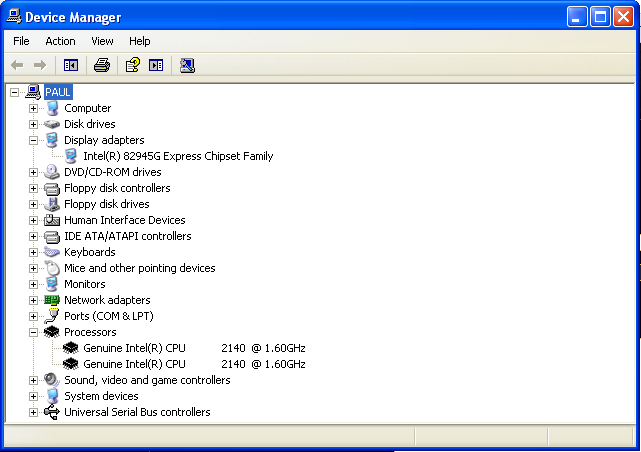Click the System devices icon
Image resolution: width=641 pixels, height=452 pixels.
[52, 396]
